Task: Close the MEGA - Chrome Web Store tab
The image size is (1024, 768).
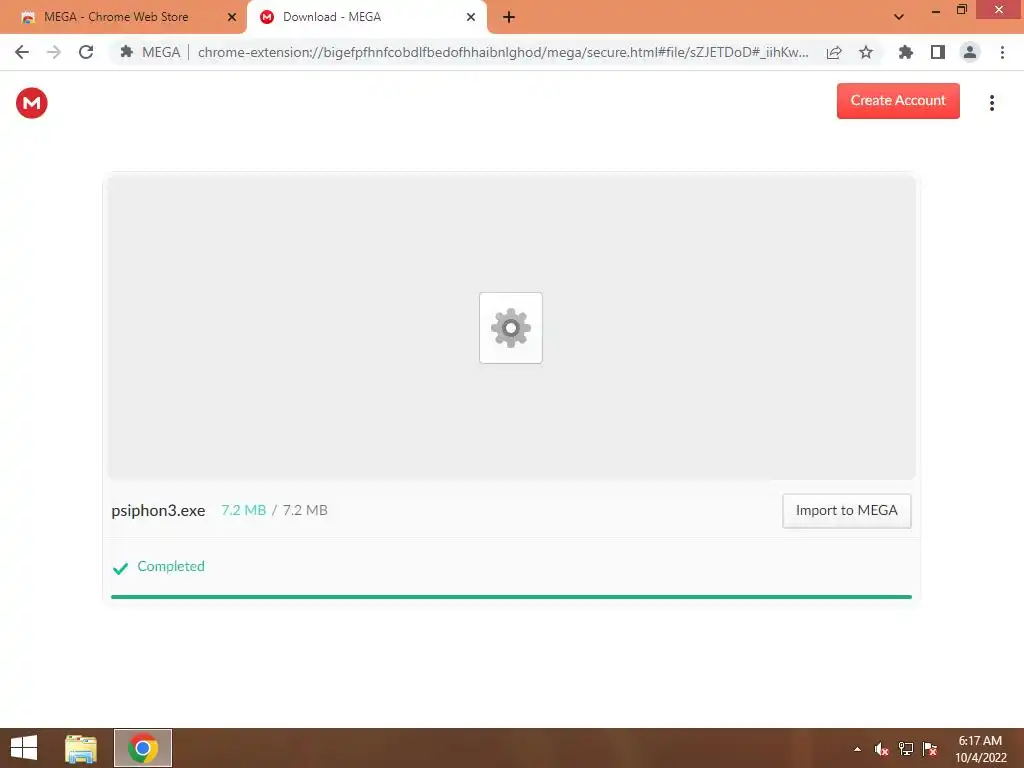Action: [232, 17]
